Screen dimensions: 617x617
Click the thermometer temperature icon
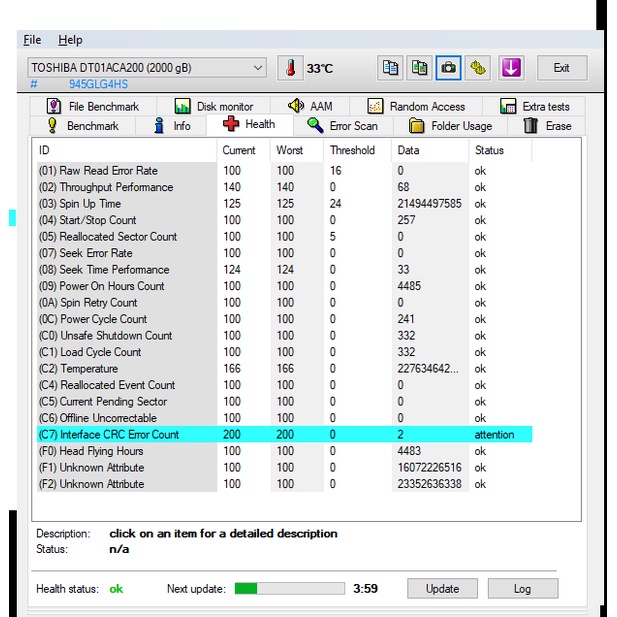click(290, 68)
